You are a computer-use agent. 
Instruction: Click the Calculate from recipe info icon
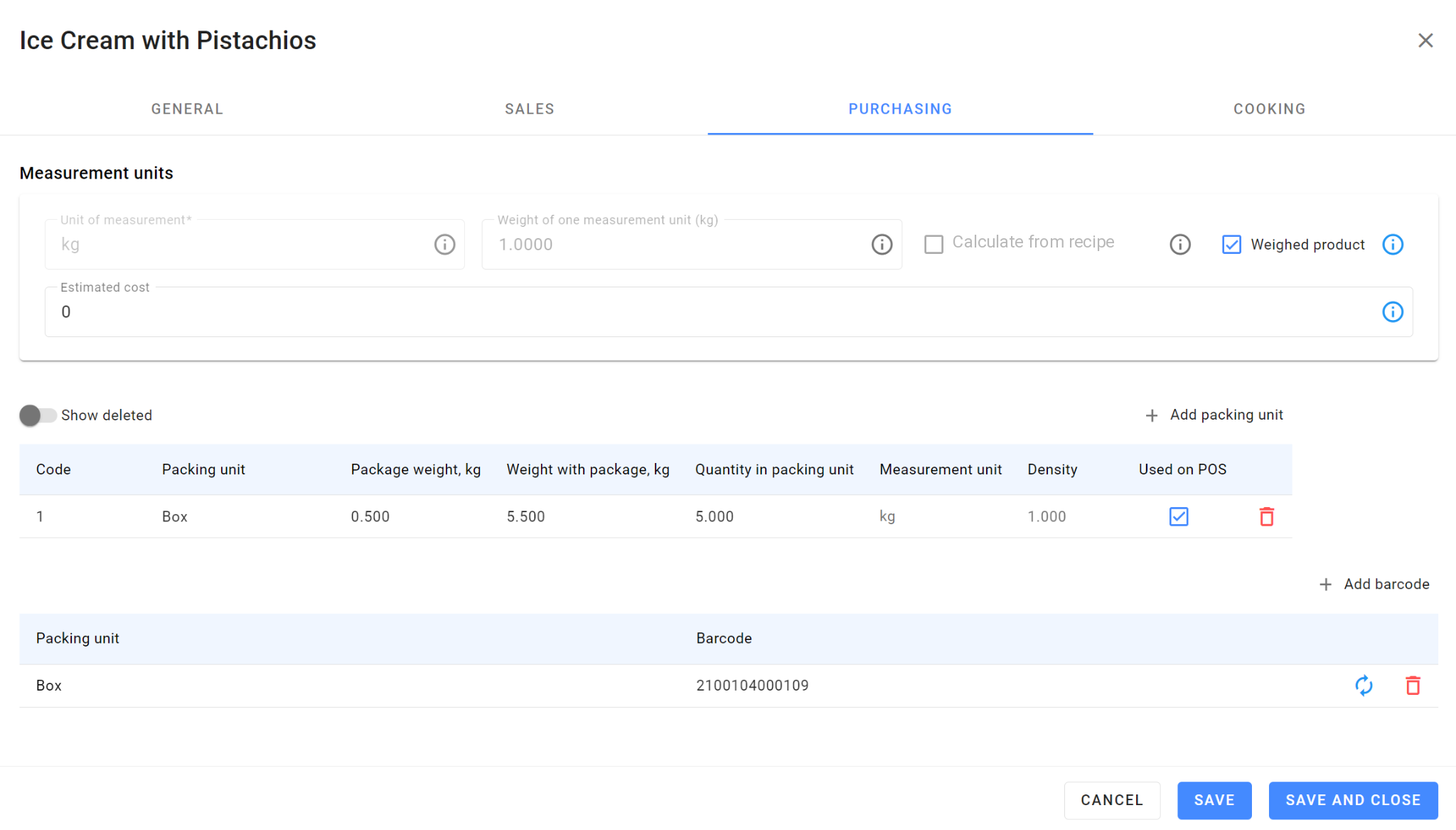click(x=1180, y=245)
